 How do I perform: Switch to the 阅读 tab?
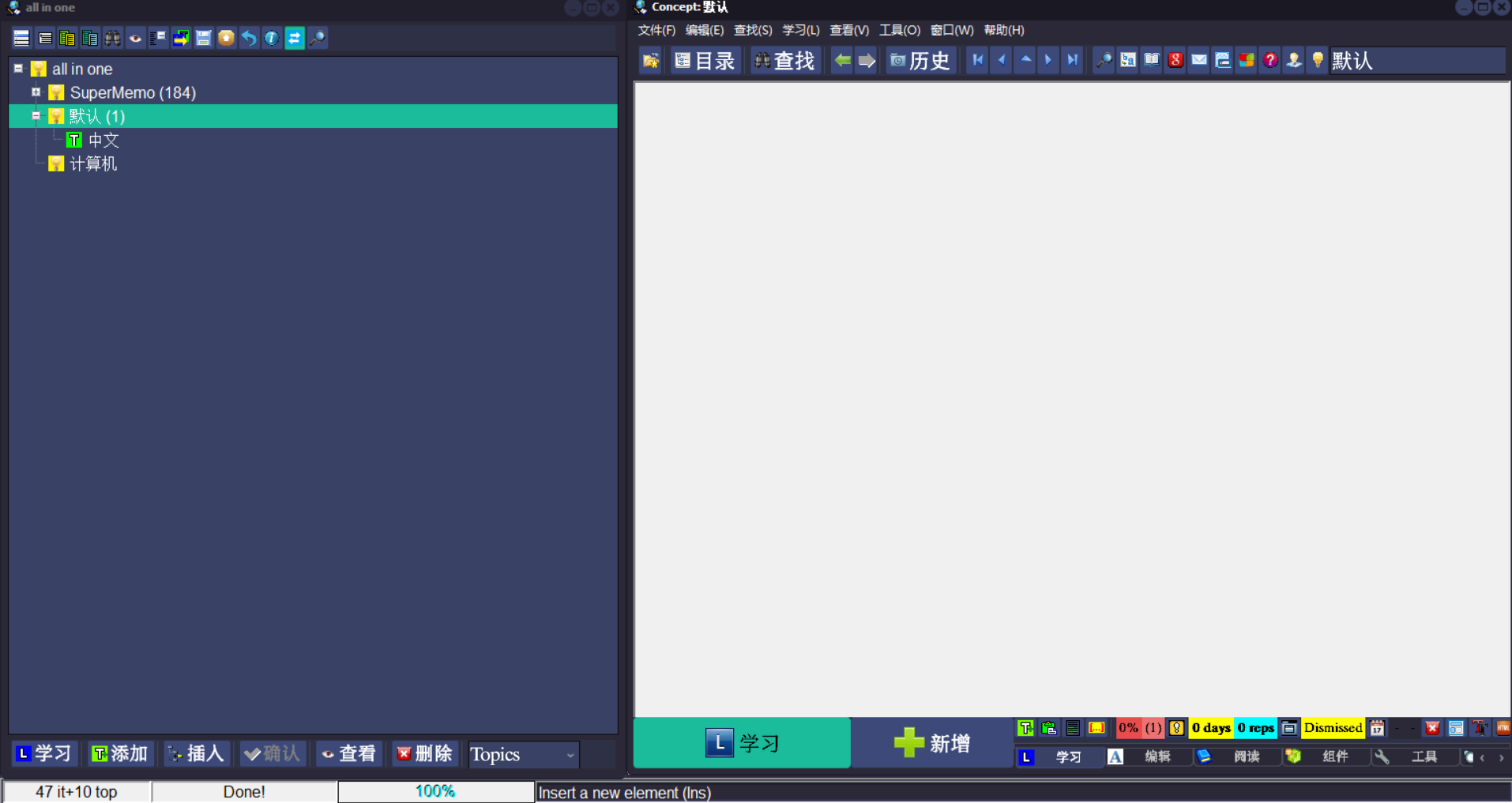1237,757
